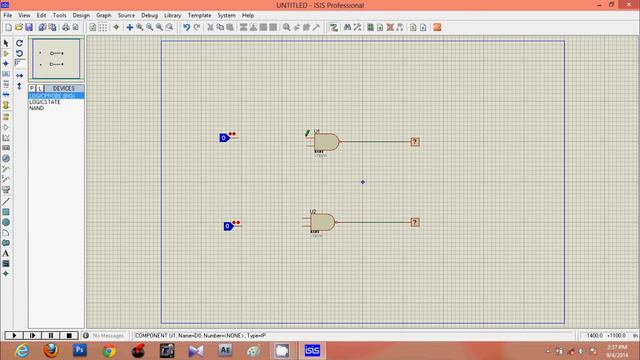Click the orange ARES netlist icon
The height and width of the screenshot is (360, 640).
437,27
